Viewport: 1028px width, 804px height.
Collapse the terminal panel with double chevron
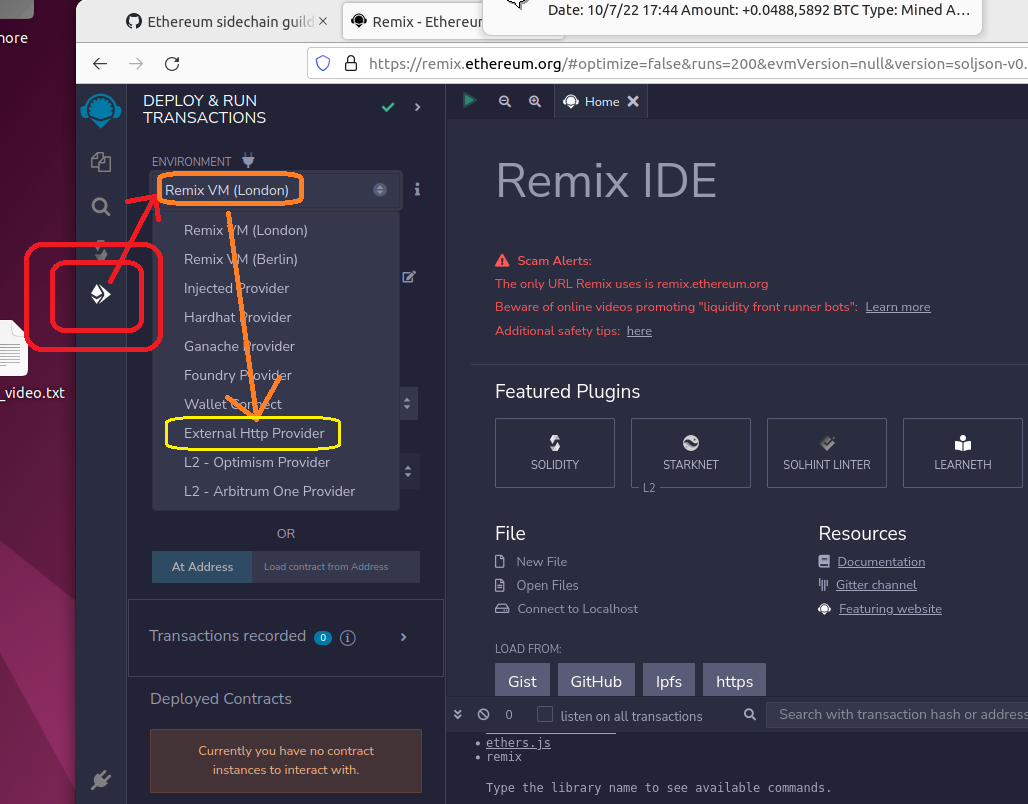click(x=458, y=715)
